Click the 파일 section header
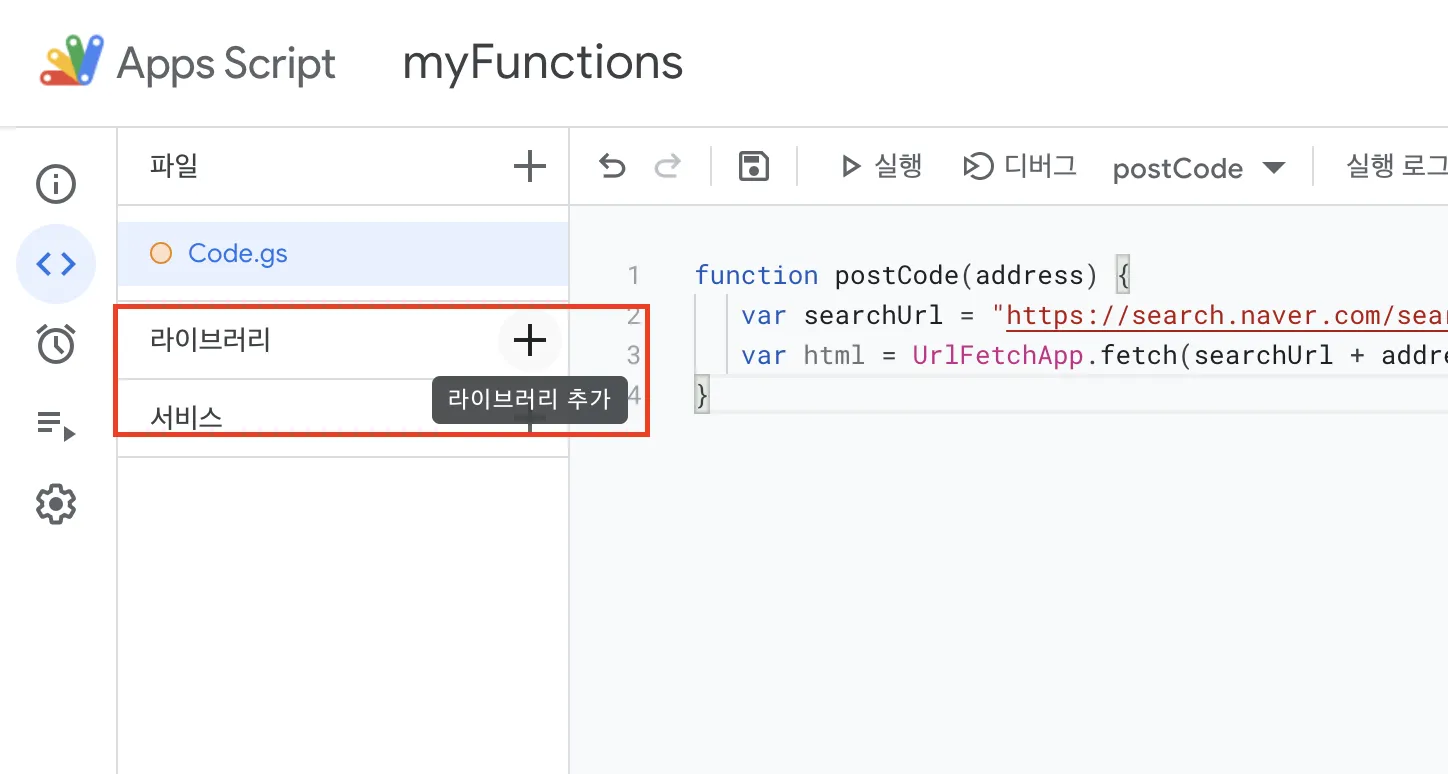1448x774 pixels. pos(174,166)
